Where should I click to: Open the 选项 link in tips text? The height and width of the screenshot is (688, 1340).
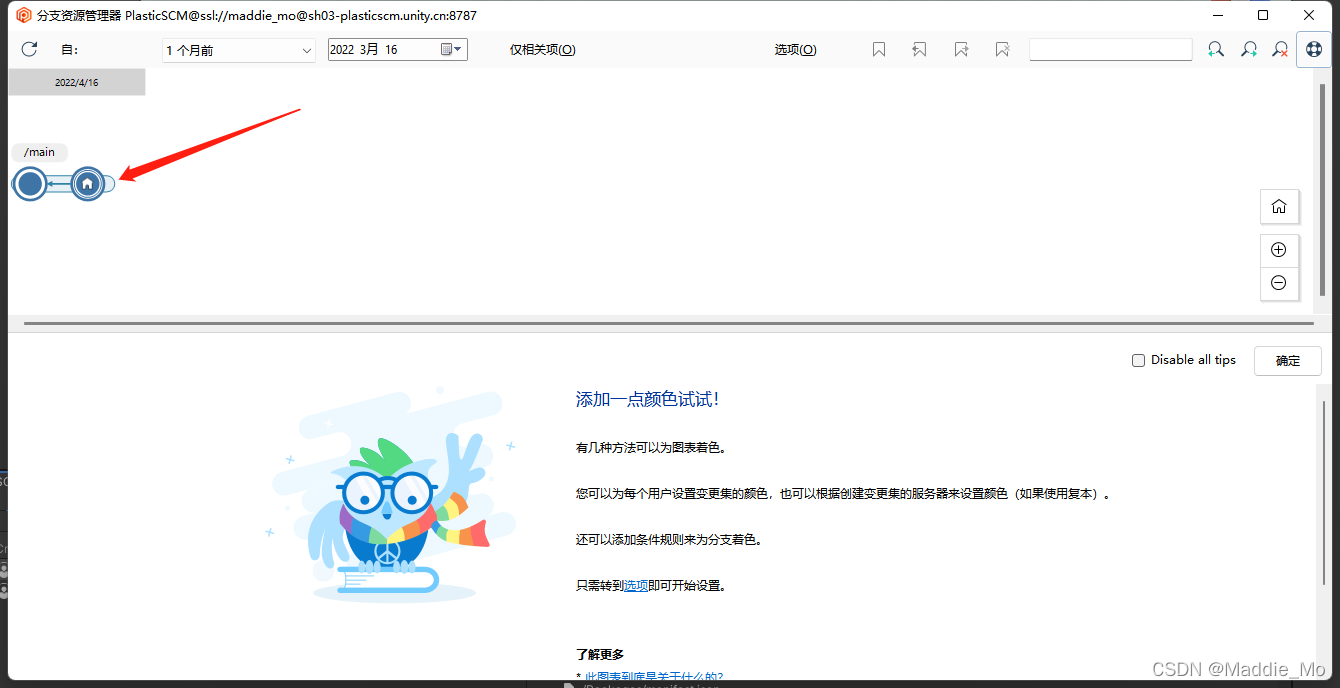636,586
